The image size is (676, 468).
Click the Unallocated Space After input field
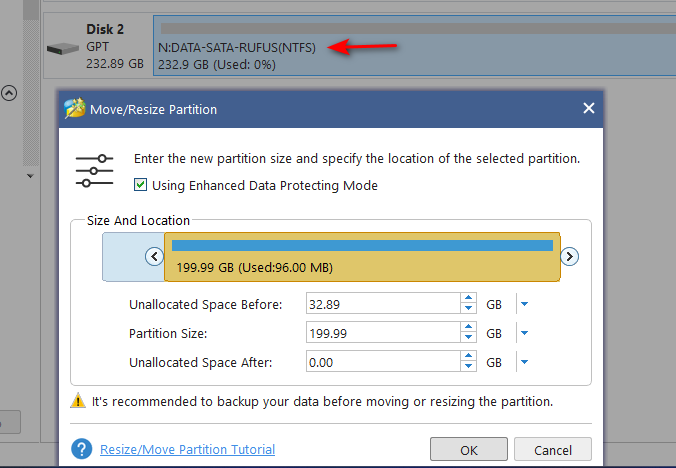click(383, 362)
